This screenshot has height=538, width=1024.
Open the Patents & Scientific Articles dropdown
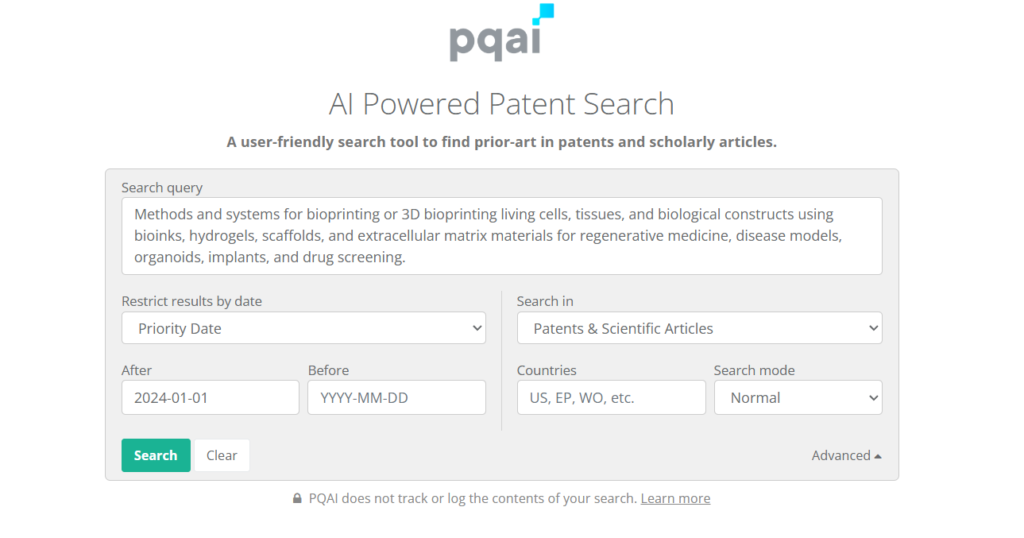(699, 328)
